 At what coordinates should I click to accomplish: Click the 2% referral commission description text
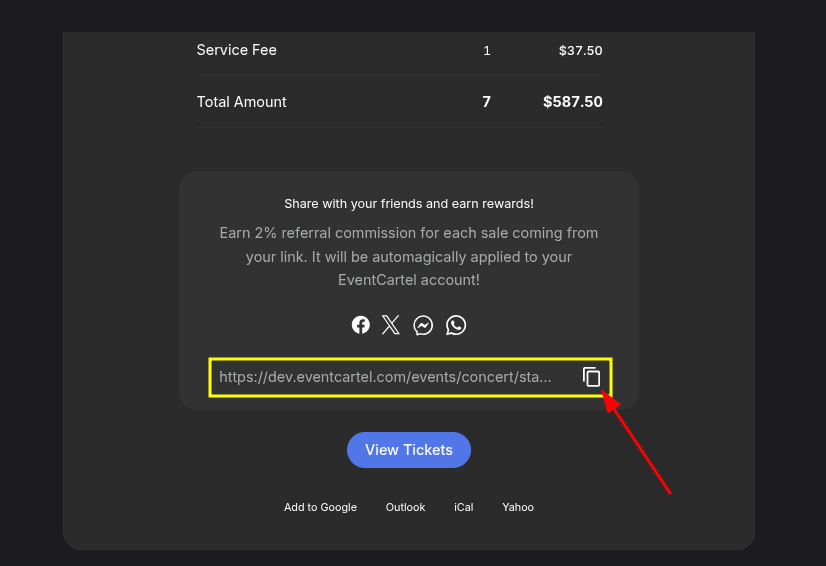coord(409,256)
